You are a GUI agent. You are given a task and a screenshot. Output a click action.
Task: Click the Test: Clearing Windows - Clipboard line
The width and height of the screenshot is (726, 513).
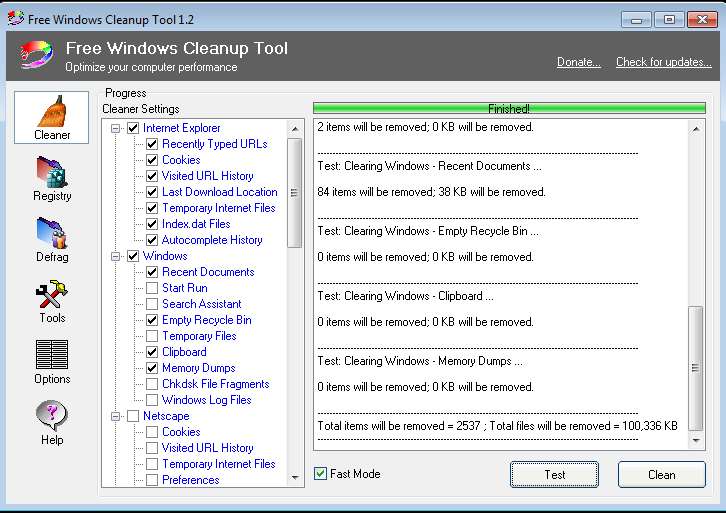405,296
